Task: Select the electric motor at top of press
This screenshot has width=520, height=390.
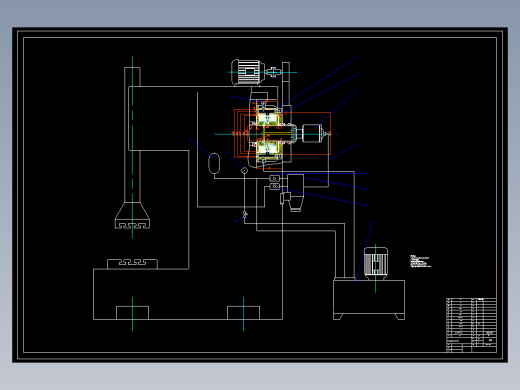Action: pos(248,72)
